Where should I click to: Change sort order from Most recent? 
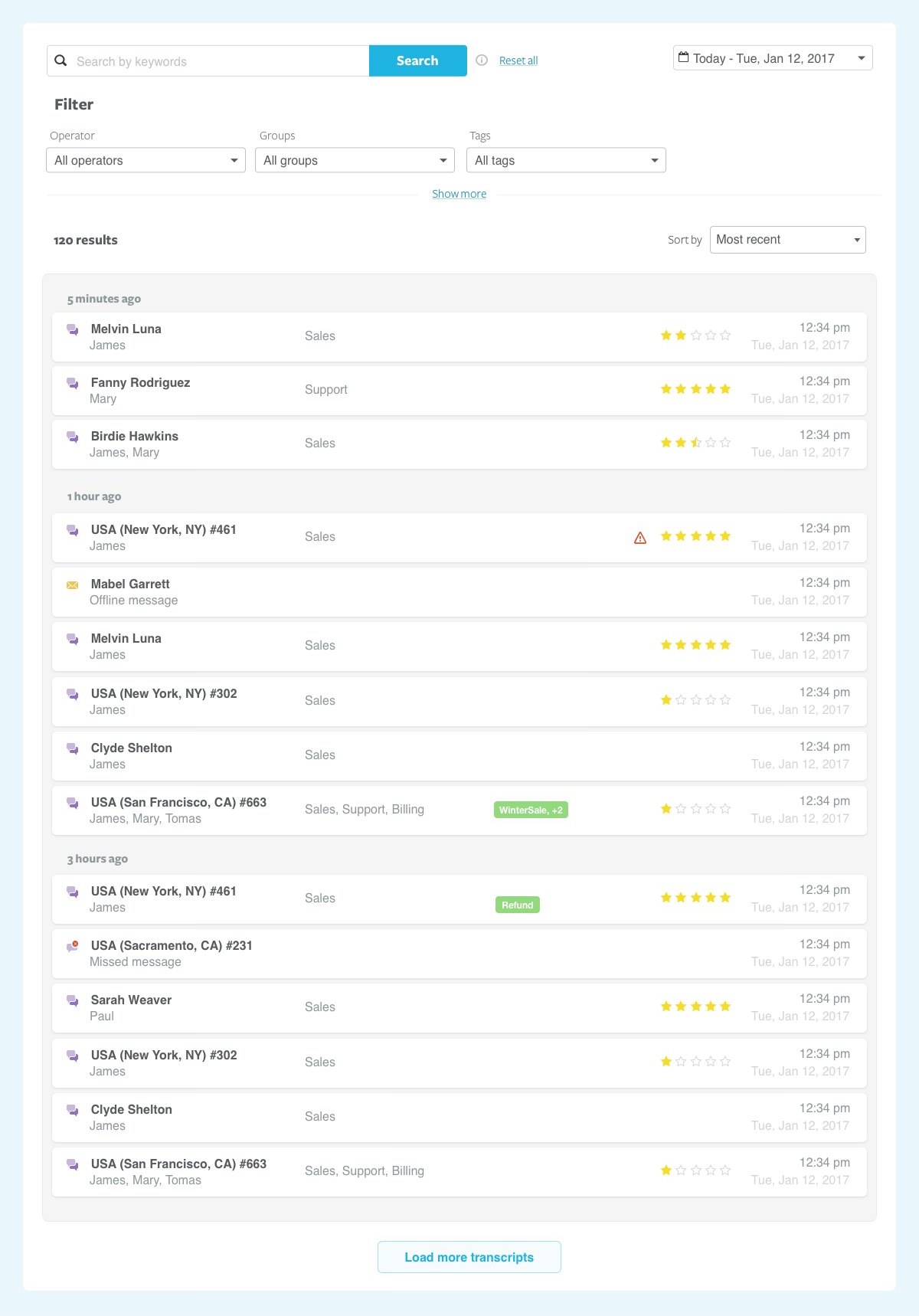point(787,240)
